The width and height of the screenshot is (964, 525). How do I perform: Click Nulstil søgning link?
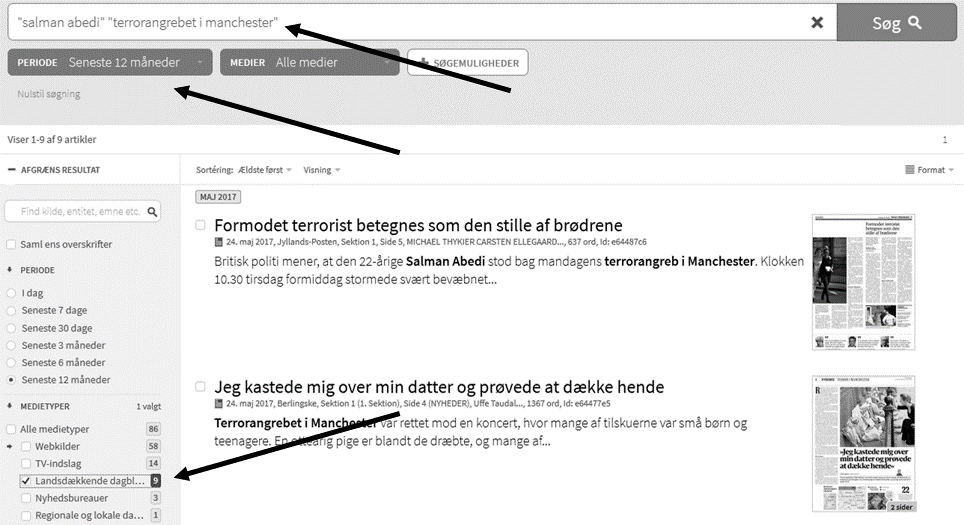point(49,94)
